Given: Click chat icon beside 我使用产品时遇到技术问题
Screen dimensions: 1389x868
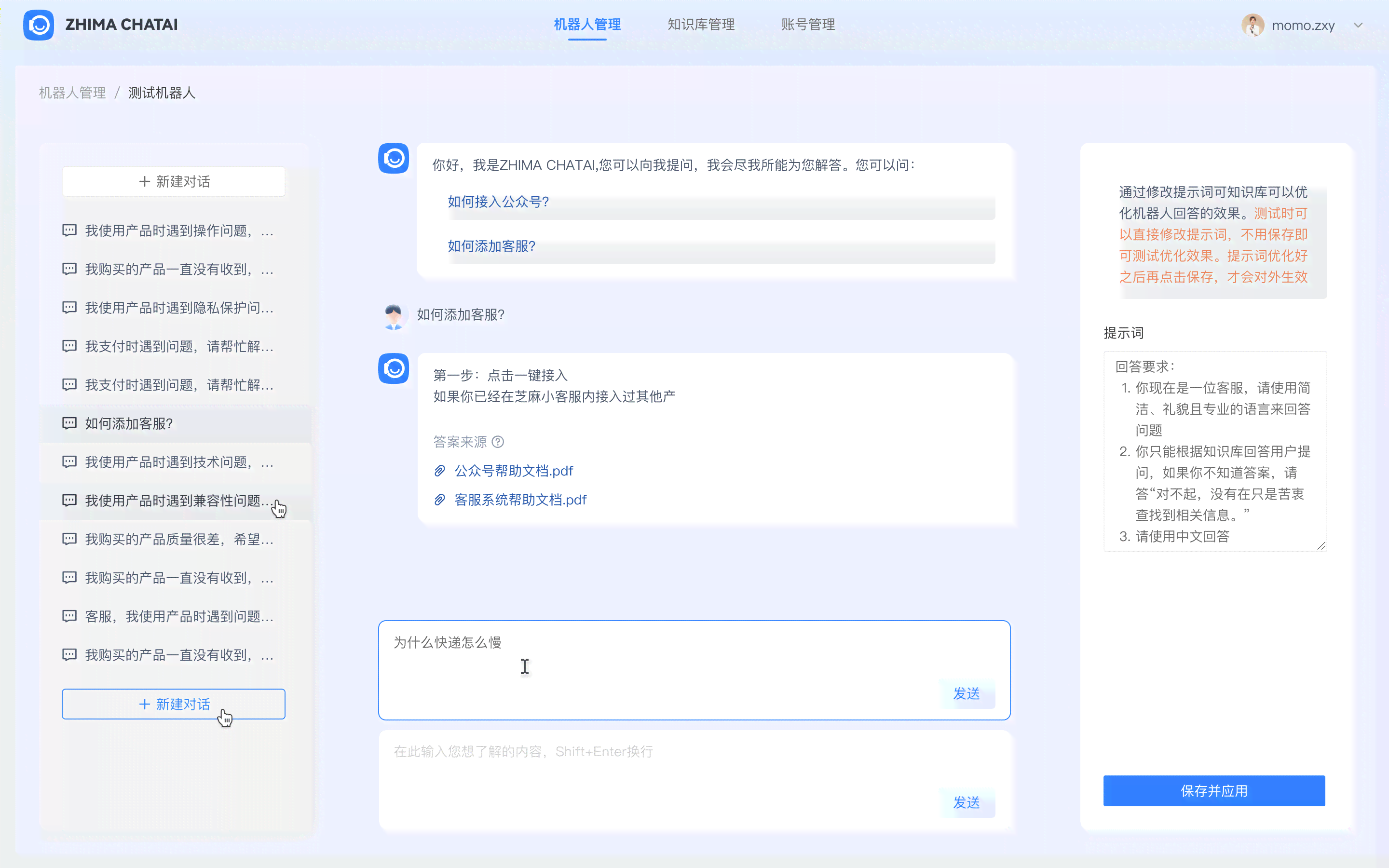Looking at the screenshot, I should [x=69, y=462].
